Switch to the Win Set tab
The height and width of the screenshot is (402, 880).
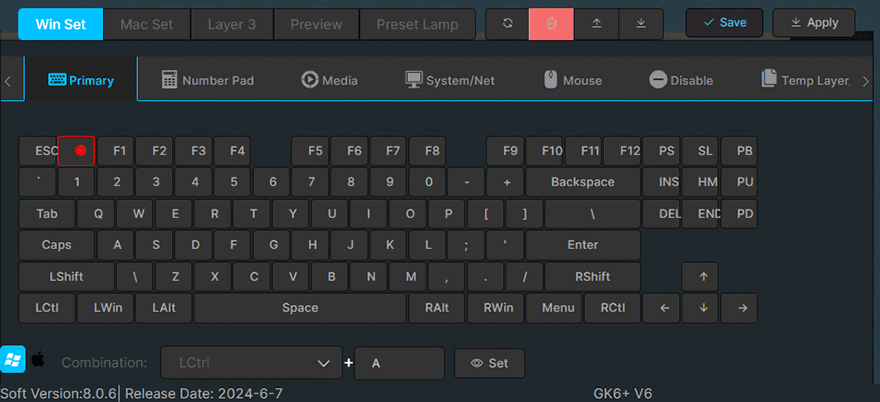pos(61,25)
